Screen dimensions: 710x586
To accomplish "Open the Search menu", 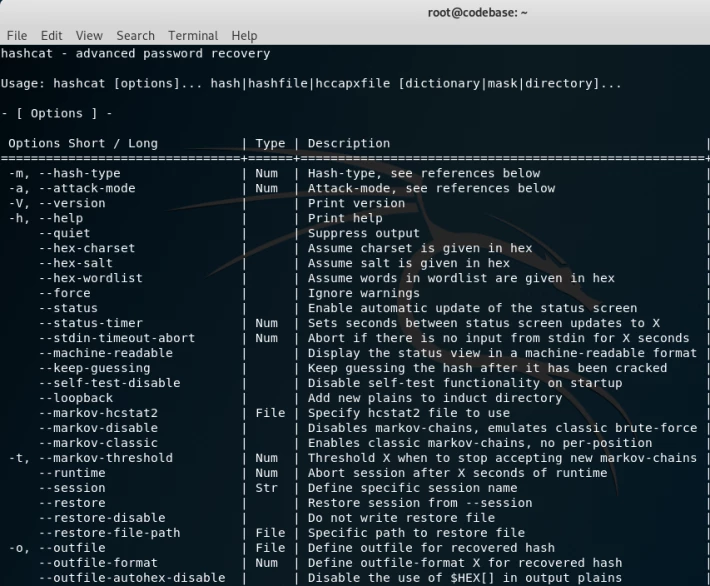I will coord(135,35).
